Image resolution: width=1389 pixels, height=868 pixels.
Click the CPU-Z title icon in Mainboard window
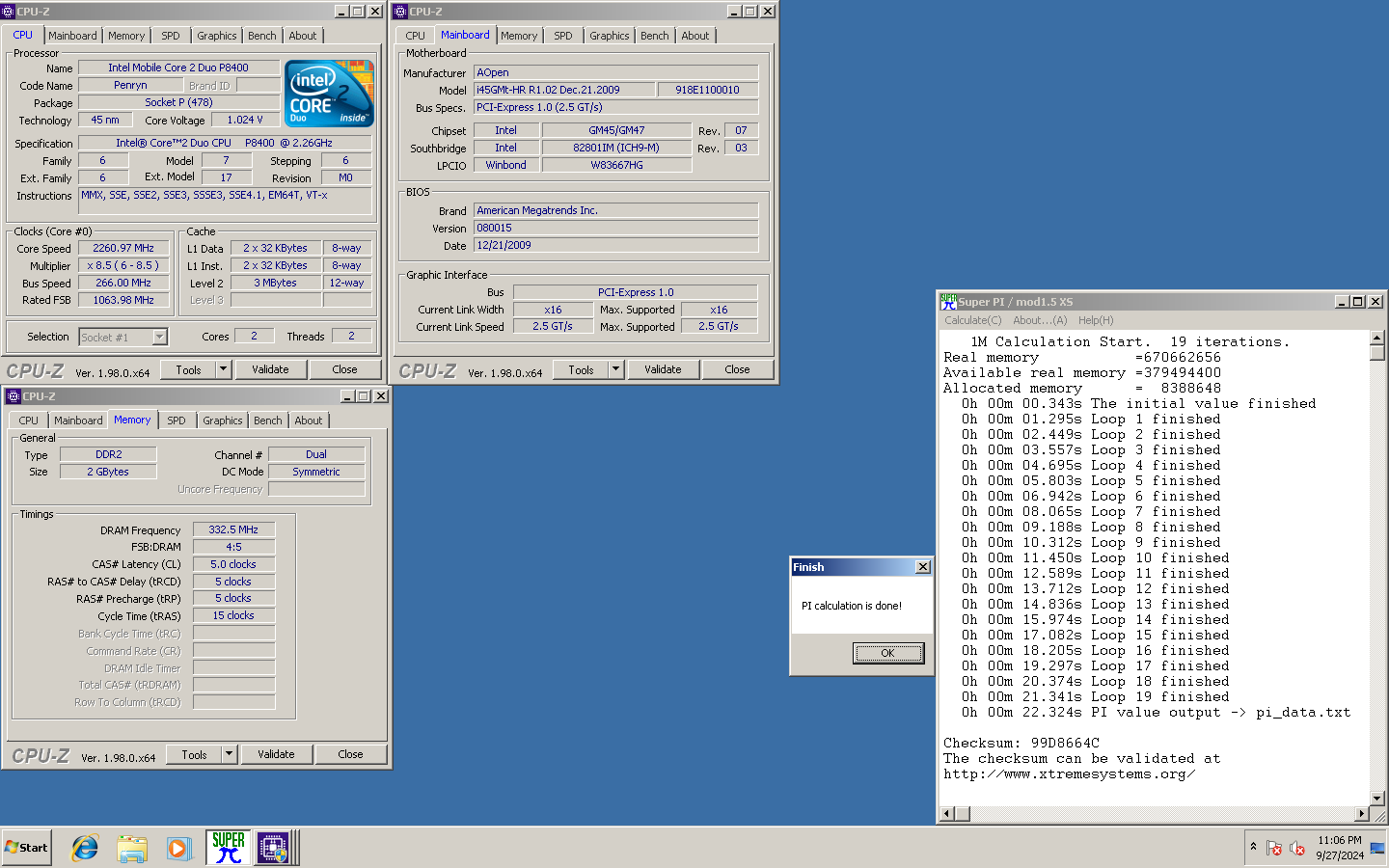tap(401, 12)
